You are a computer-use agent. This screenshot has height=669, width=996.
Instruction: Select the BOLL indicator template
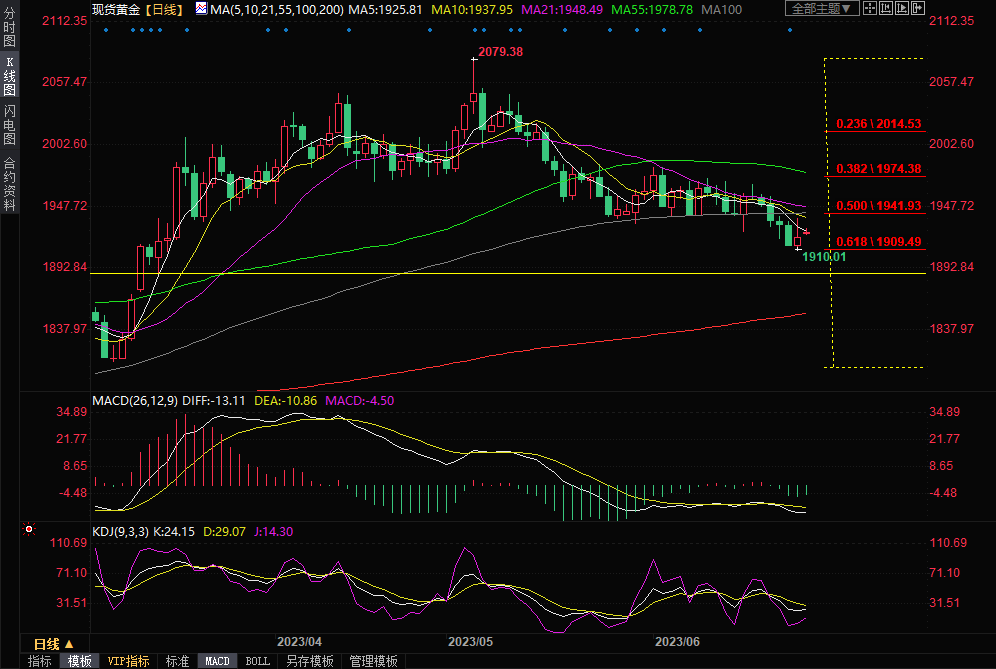point(258,661)
